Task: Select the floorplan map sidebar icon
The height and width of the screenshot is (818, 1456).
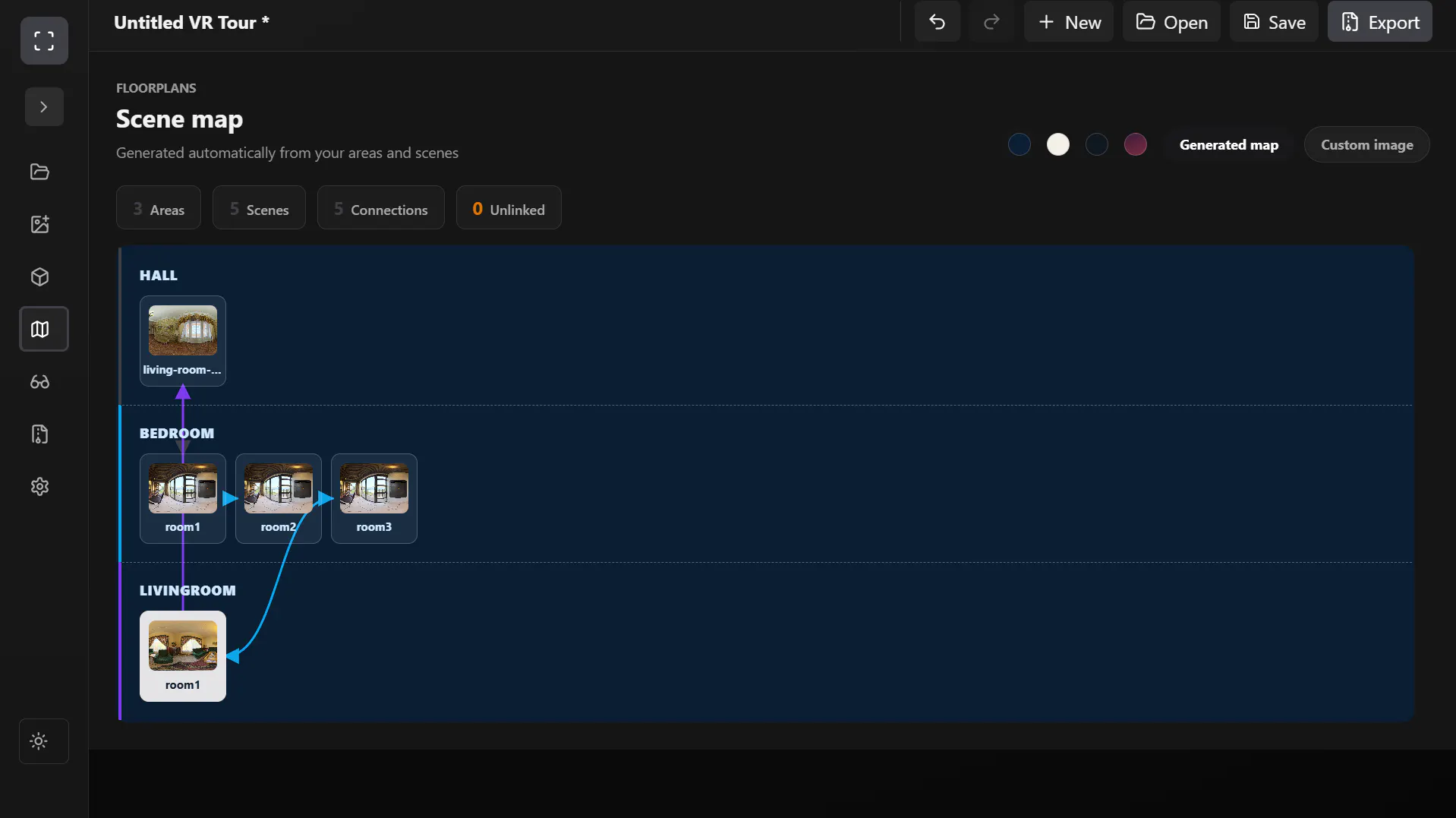Action: [44, 329]
